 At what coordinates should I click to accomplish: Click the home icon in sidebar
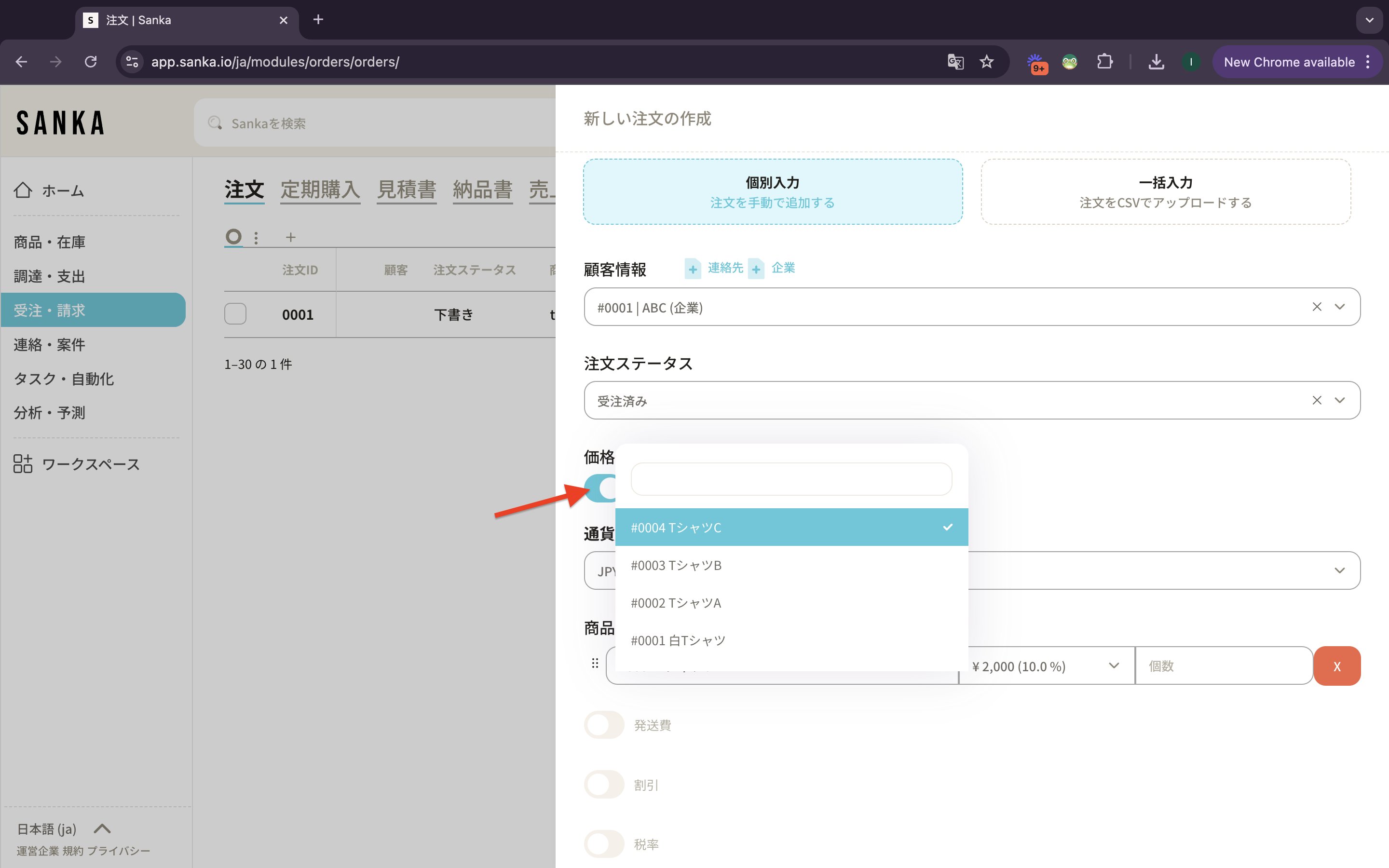coord(23,190)
